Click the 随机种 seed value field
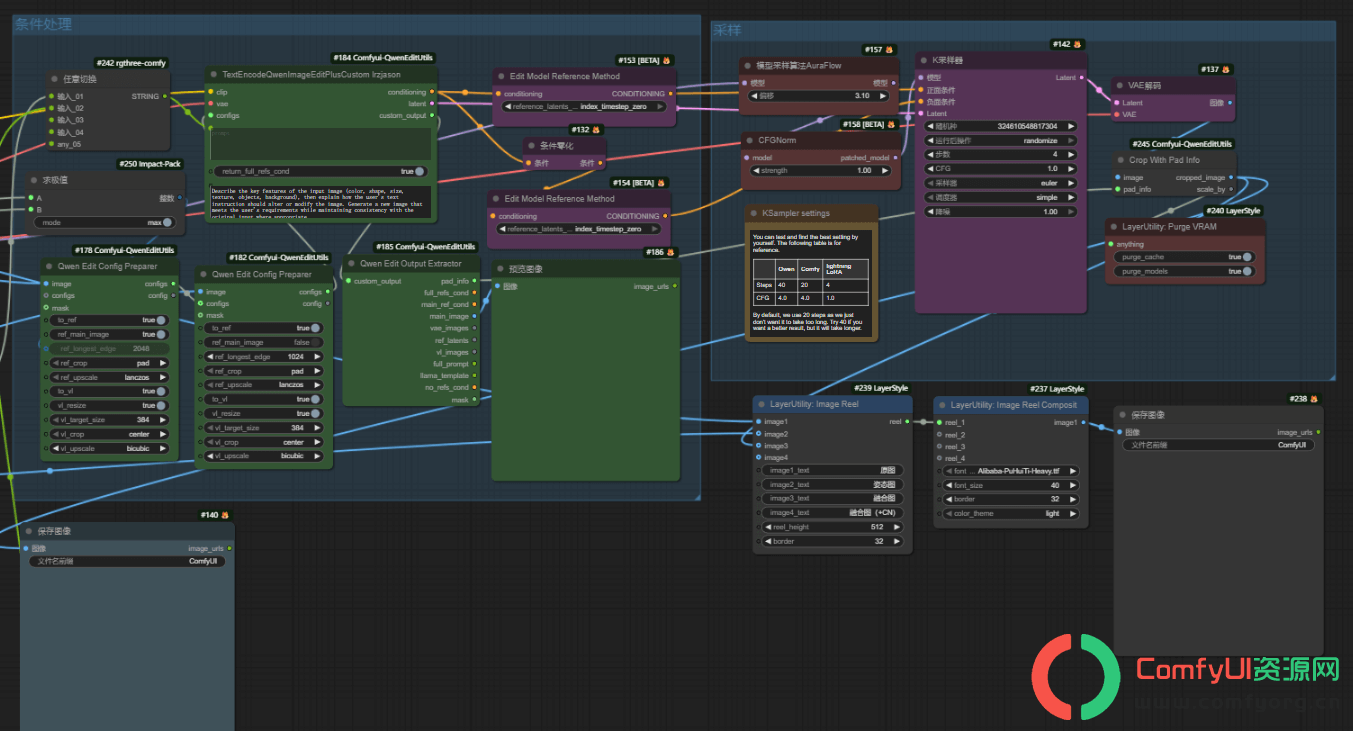Screen dimensions: 1353x731 (x=1003, y=127)
